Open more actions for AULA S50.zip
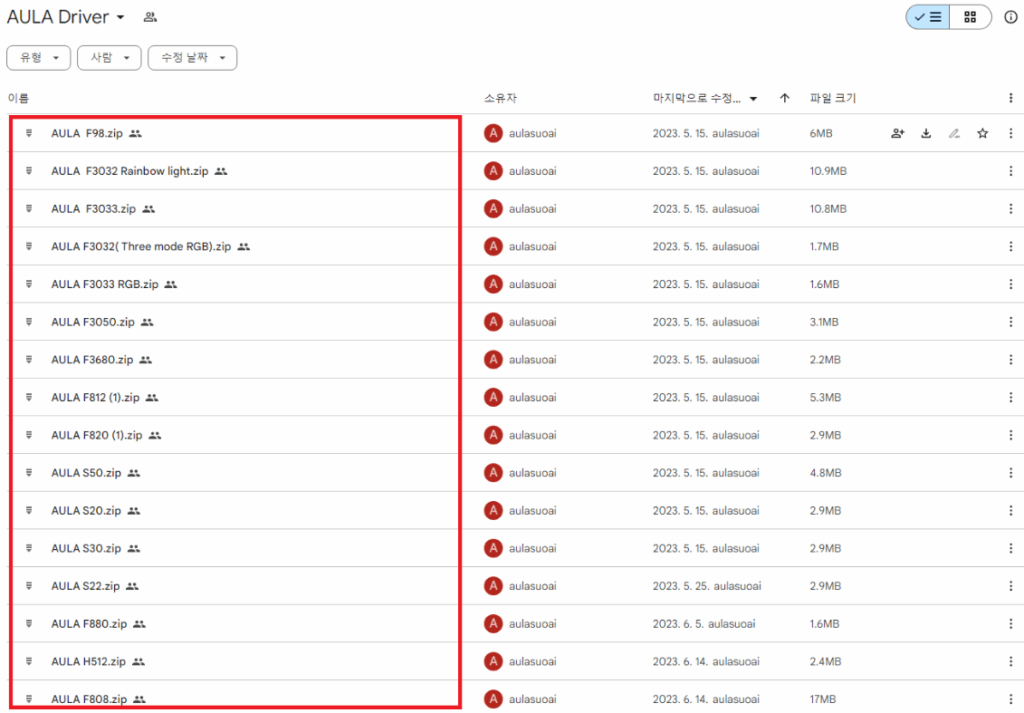The width and height of the screenshot is (1024, 713). tap(1010, 473)
